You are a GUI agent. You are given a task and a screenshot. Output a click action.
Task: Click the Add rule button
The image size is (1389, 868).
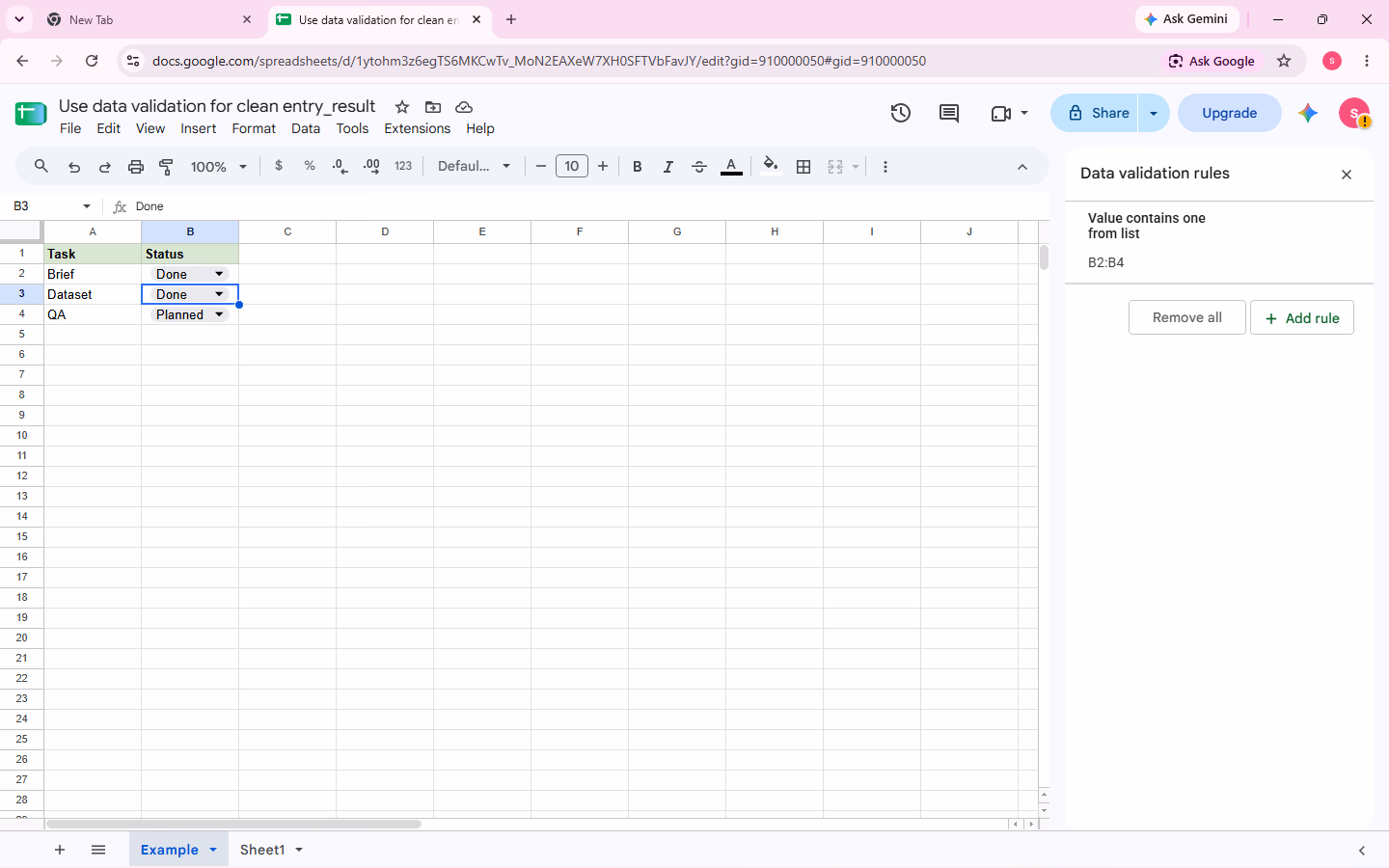pyautogui.click(x=1302, y=317)
